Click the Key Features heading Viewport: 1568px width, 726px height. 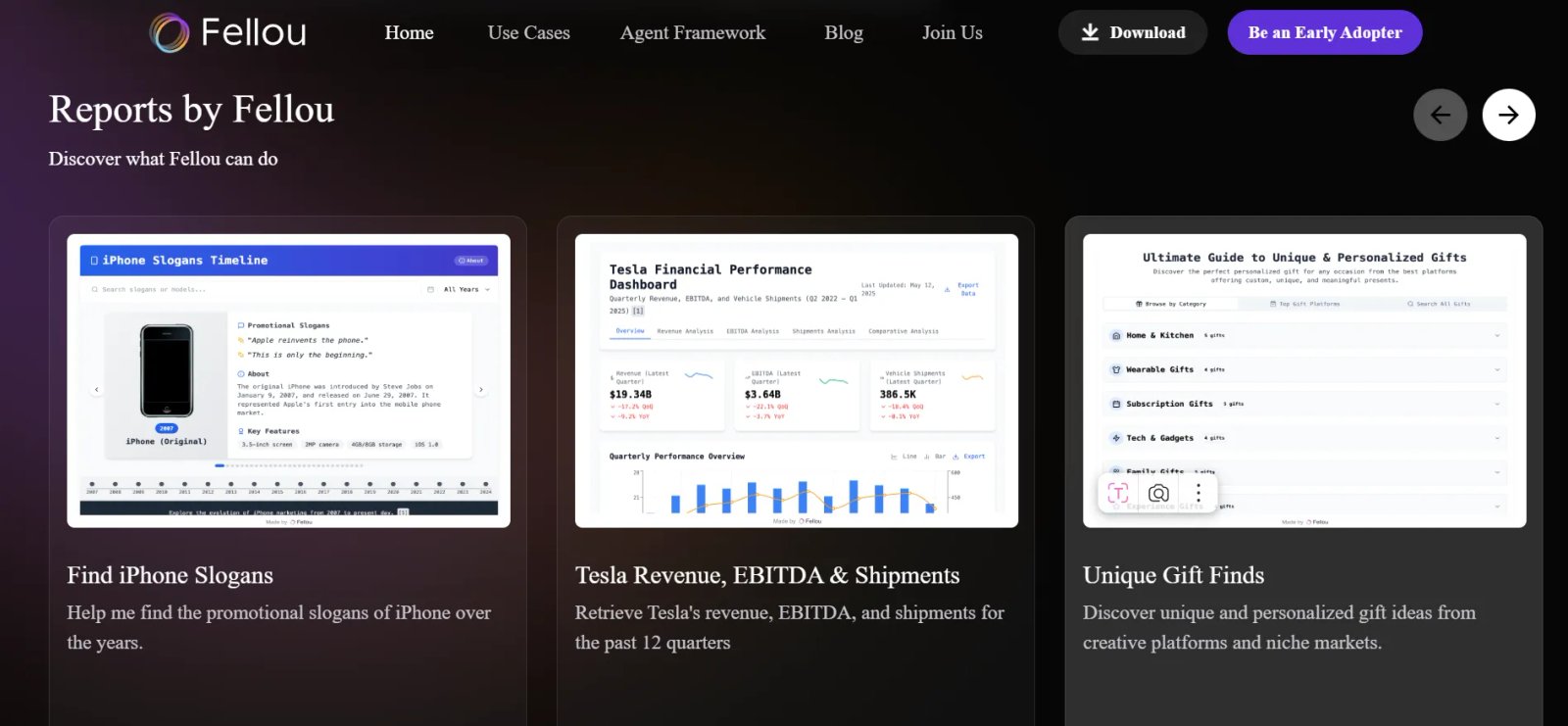tap(273, 431)
